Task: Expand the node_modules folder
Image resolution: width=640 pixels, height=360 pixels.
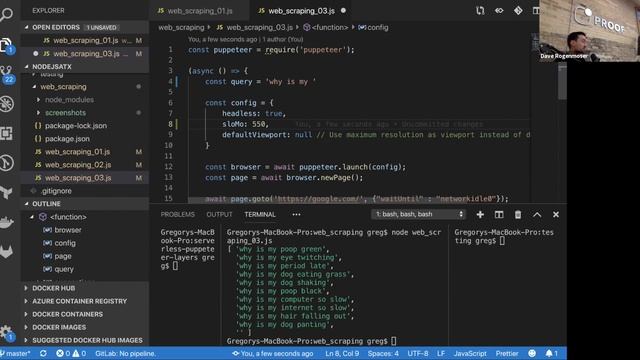Action: tap(39, 100)
